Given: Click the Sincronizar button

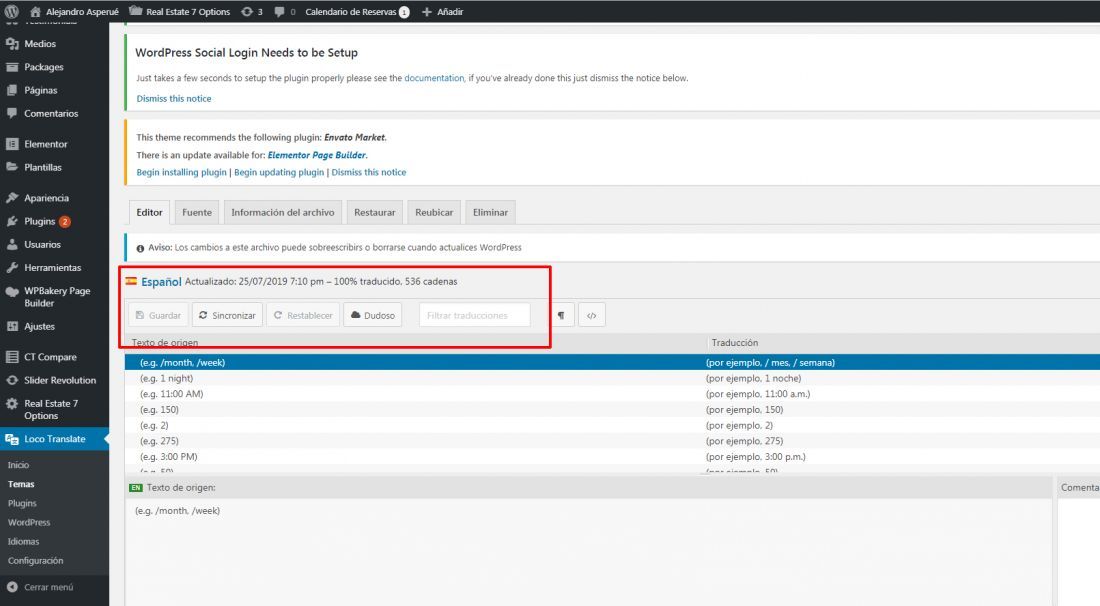Looking at the screenshot, I should tap(227, 315).
